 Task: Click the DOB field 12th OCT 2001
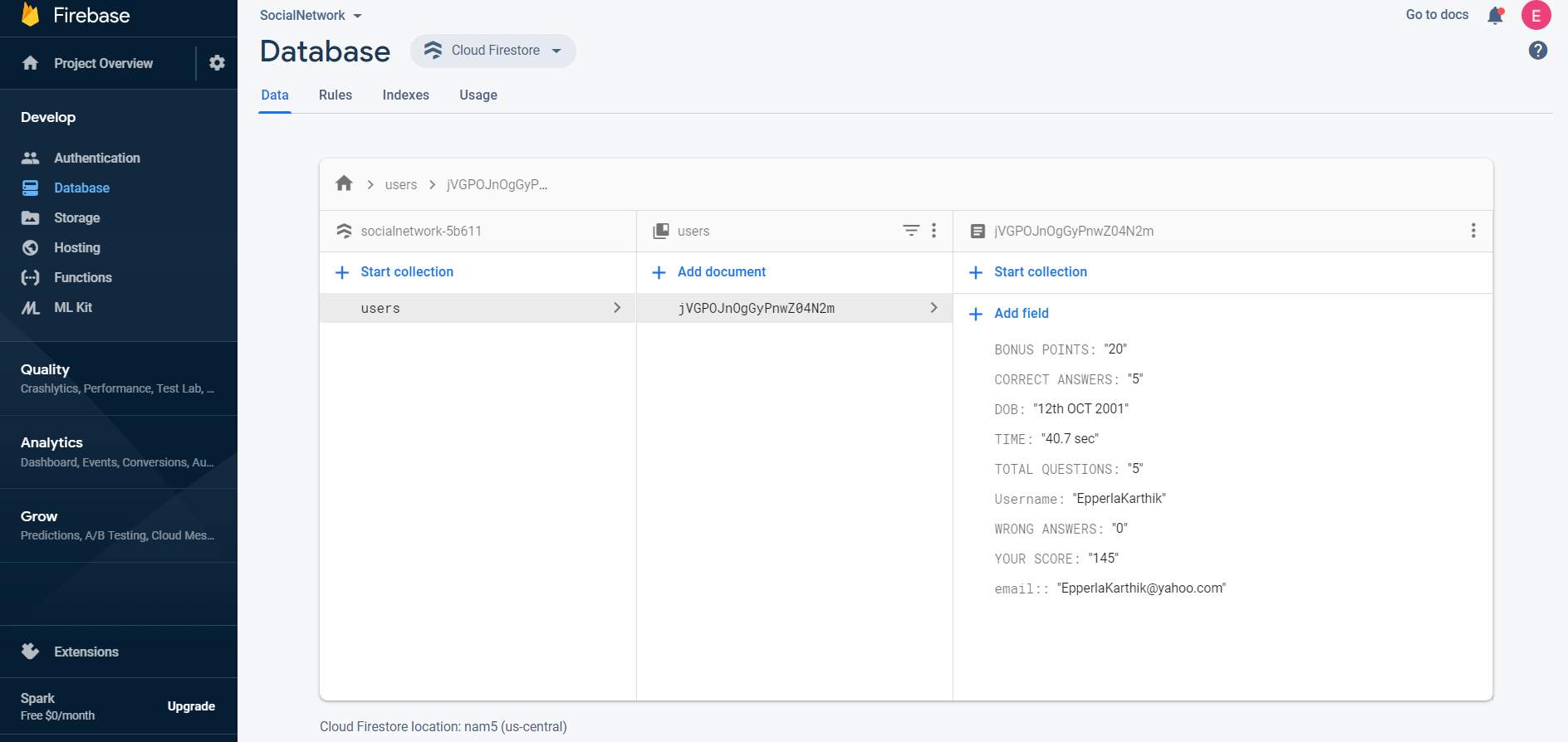1061,409
